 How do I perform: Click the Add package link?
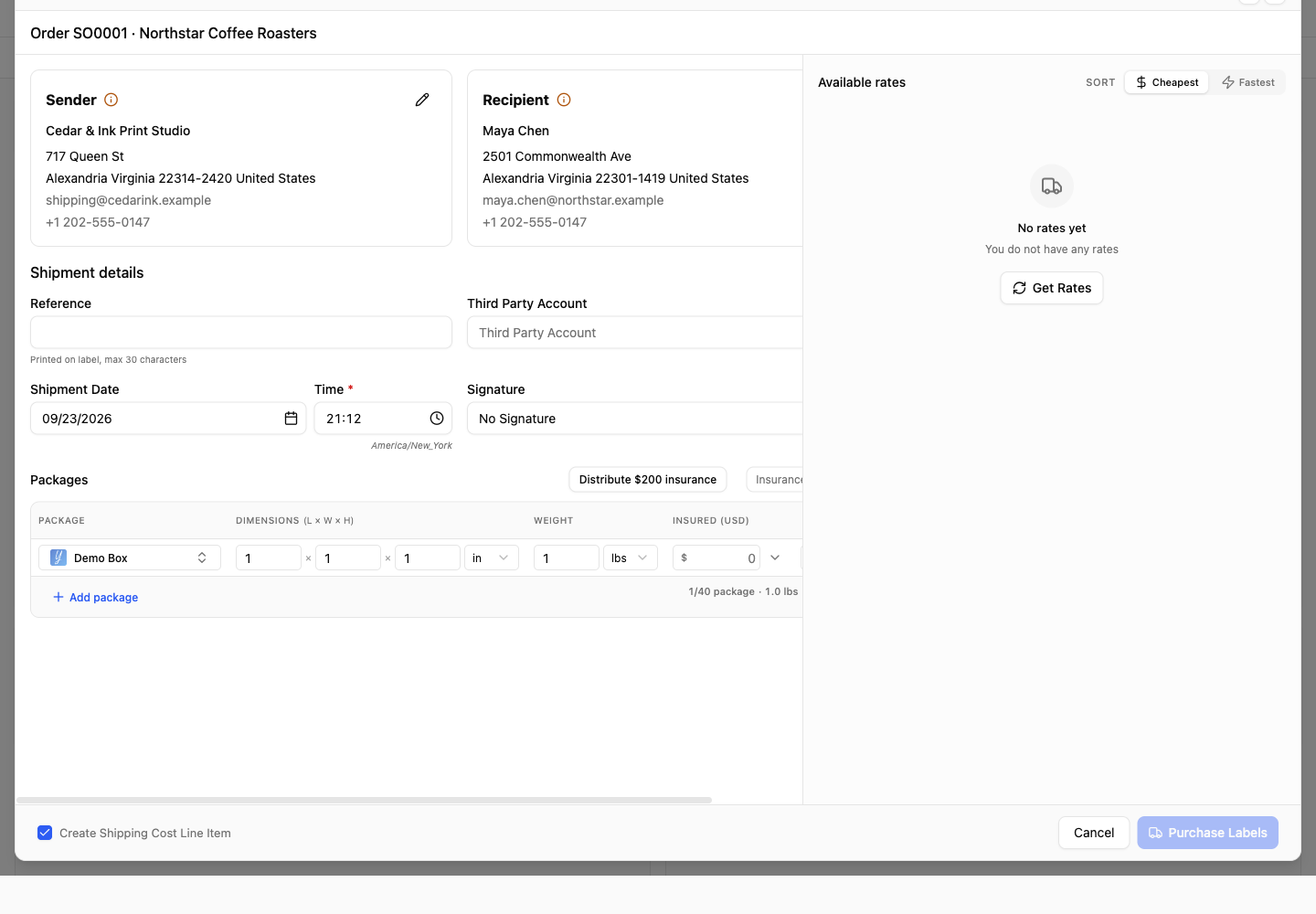(96, 598)
